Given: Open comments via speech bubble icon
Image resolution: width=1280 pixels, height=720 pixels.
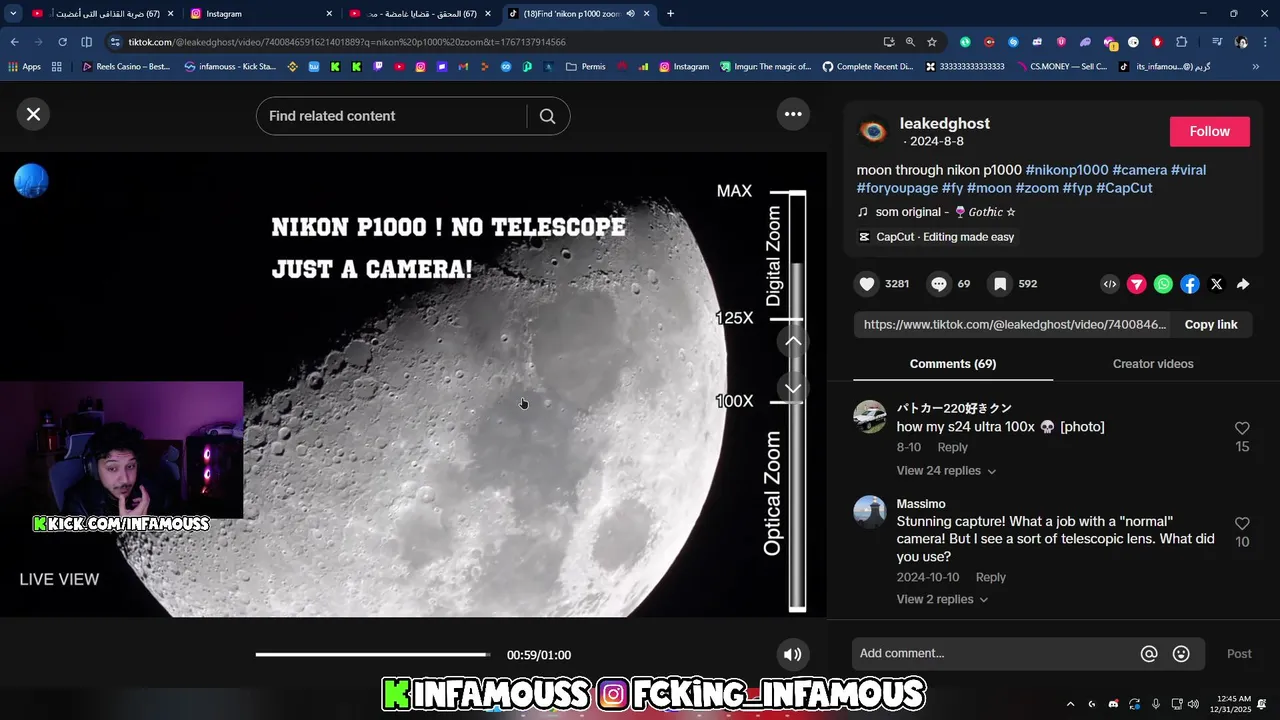Looking at the screenshot, I should pos(938,284).
